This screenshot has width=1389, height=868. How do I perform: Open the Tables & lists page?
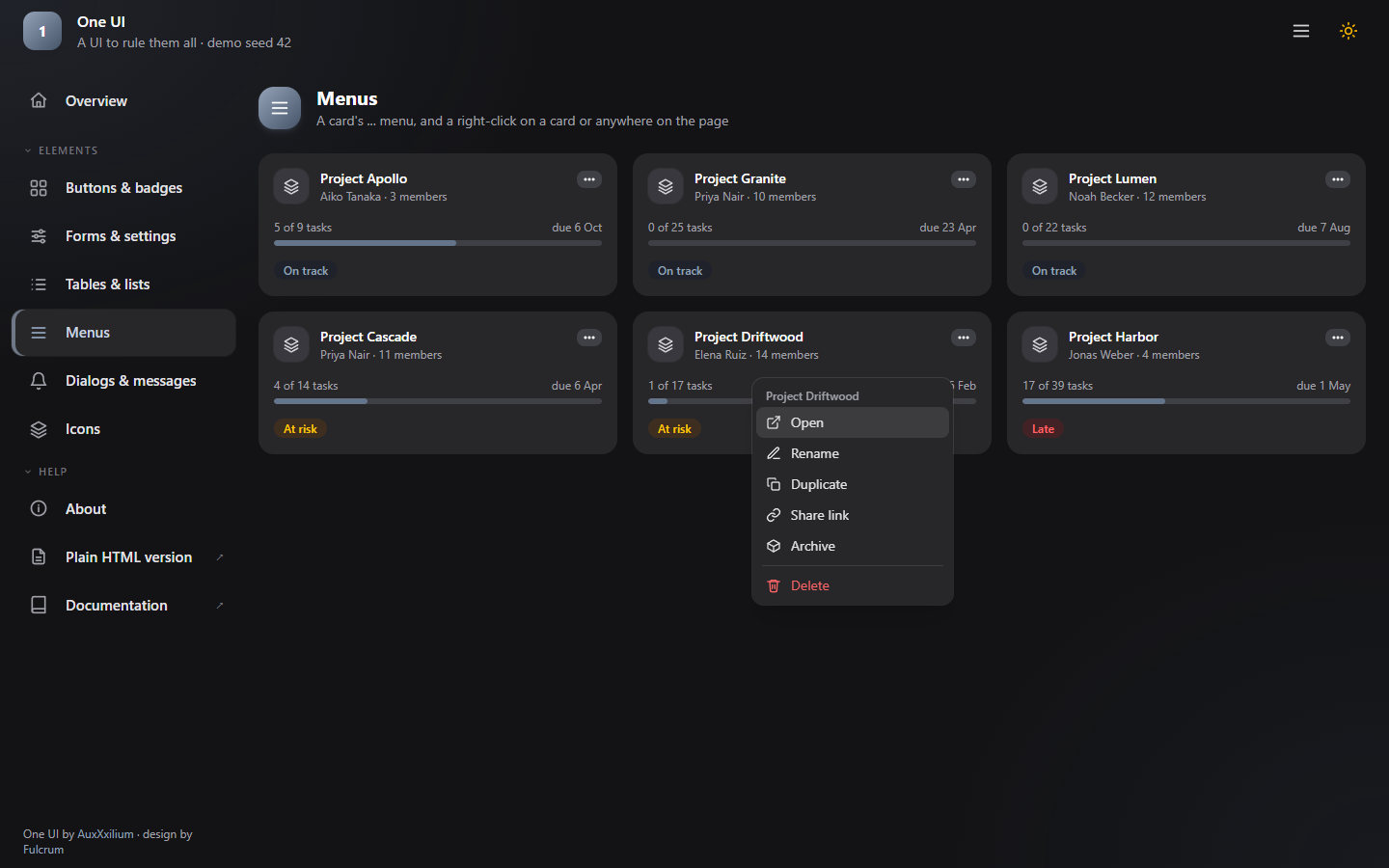click(x=123, y=285)
